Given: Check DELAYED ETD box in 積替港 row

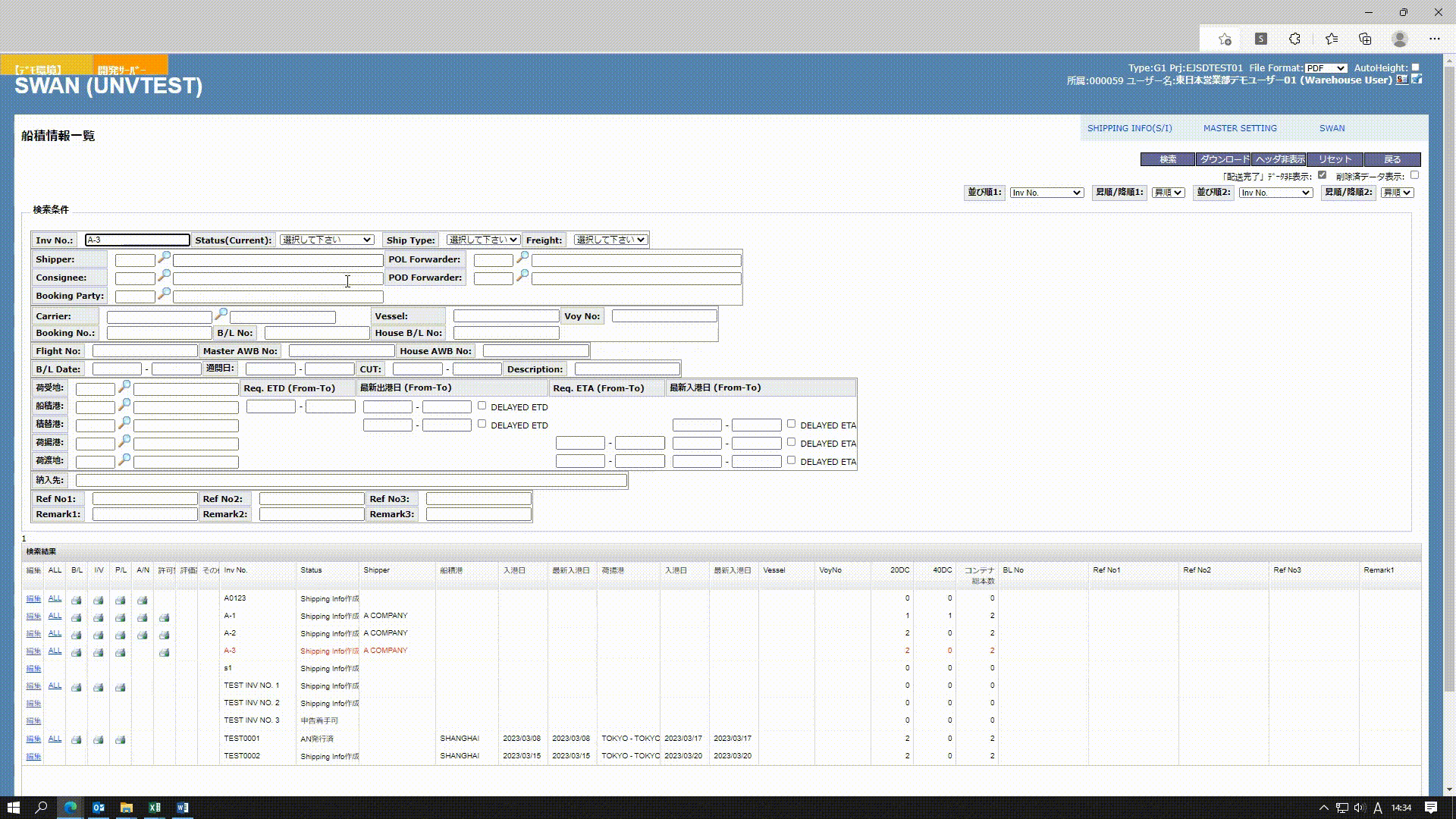Looking at the screenshot, I should point(482,424).
